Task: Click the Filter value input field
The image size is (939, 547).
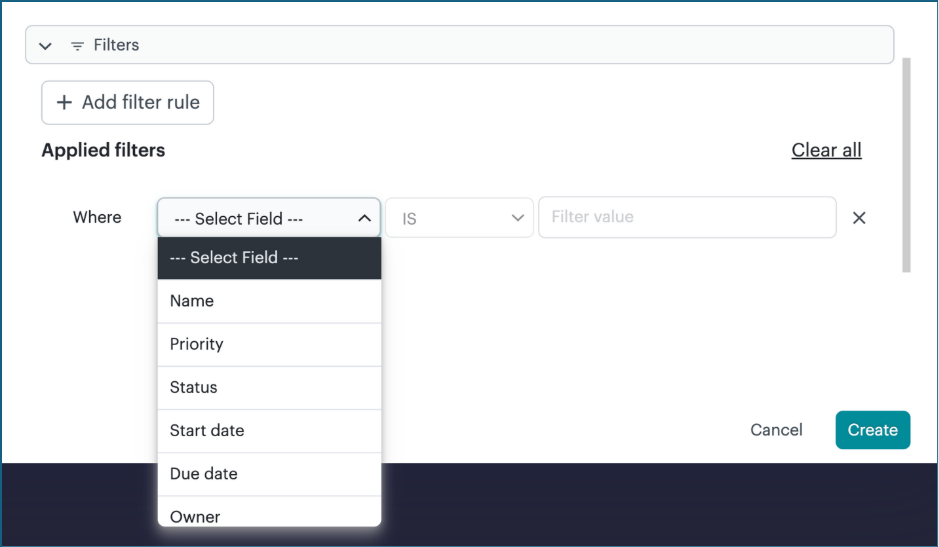Action: (687, 217)
